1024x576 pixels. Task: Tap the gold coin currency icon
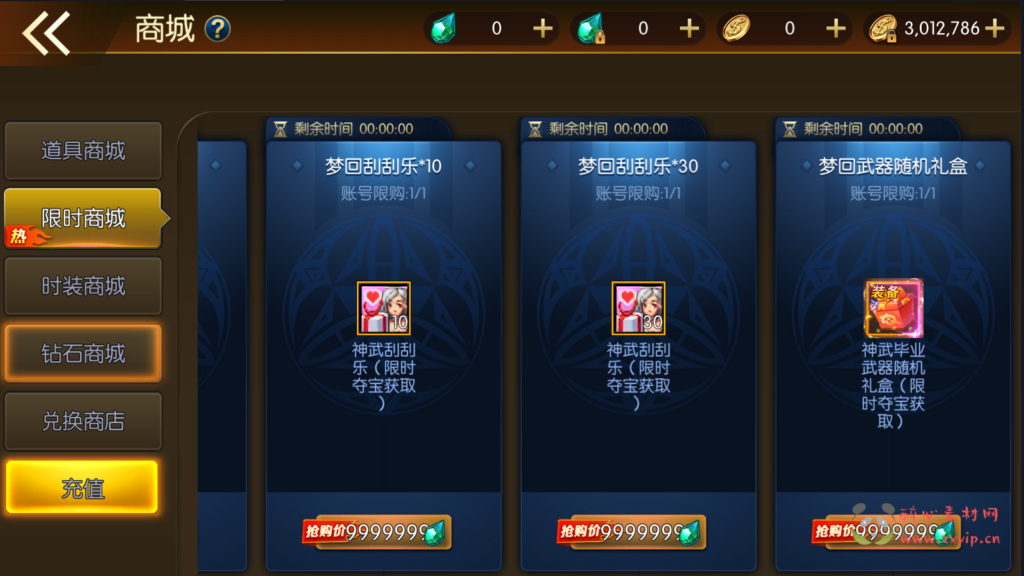tap(737, 29)
